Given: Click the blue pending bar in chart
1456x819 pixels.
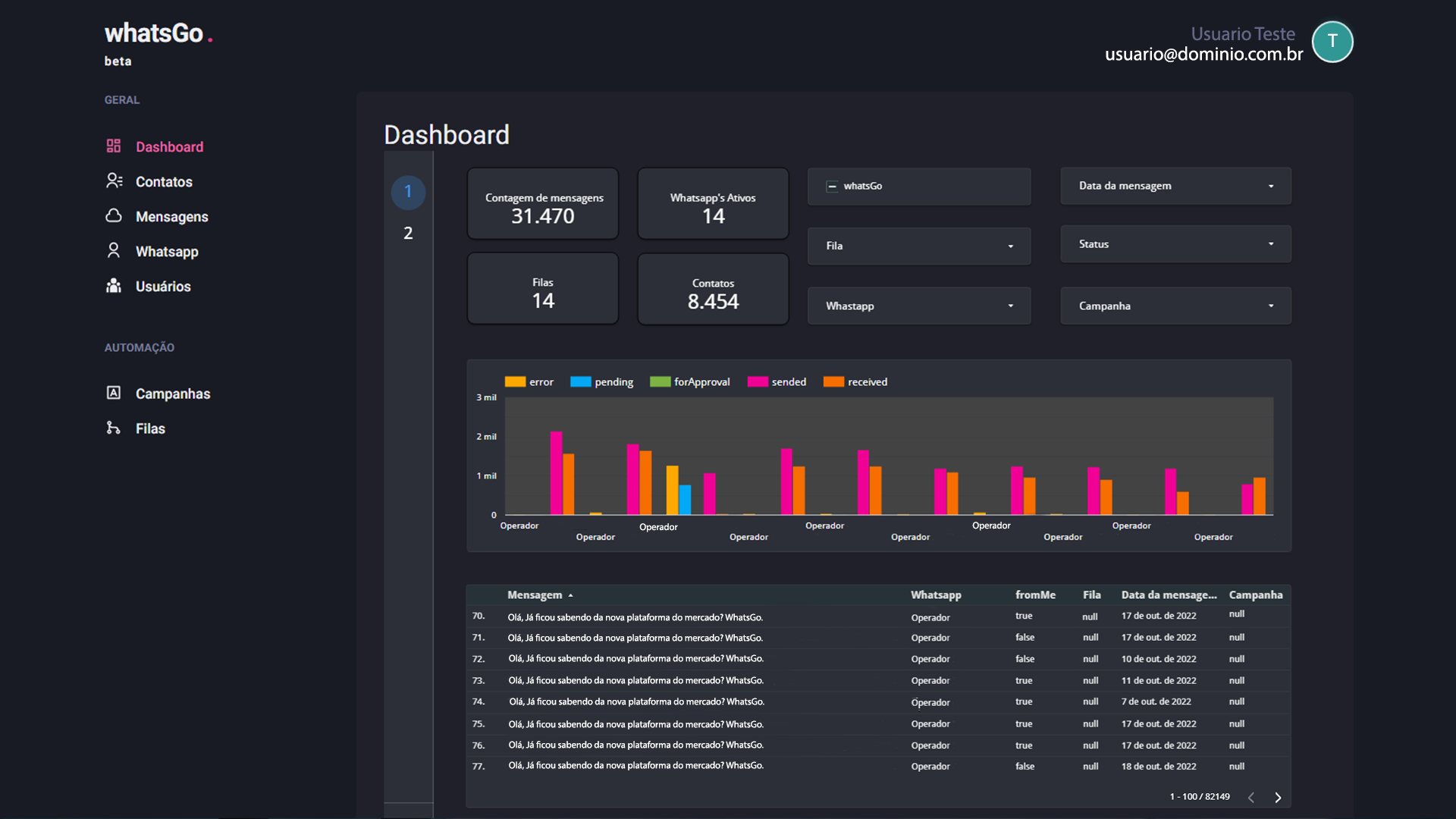Looking at the screenshot, I should [x=685, y=500].
